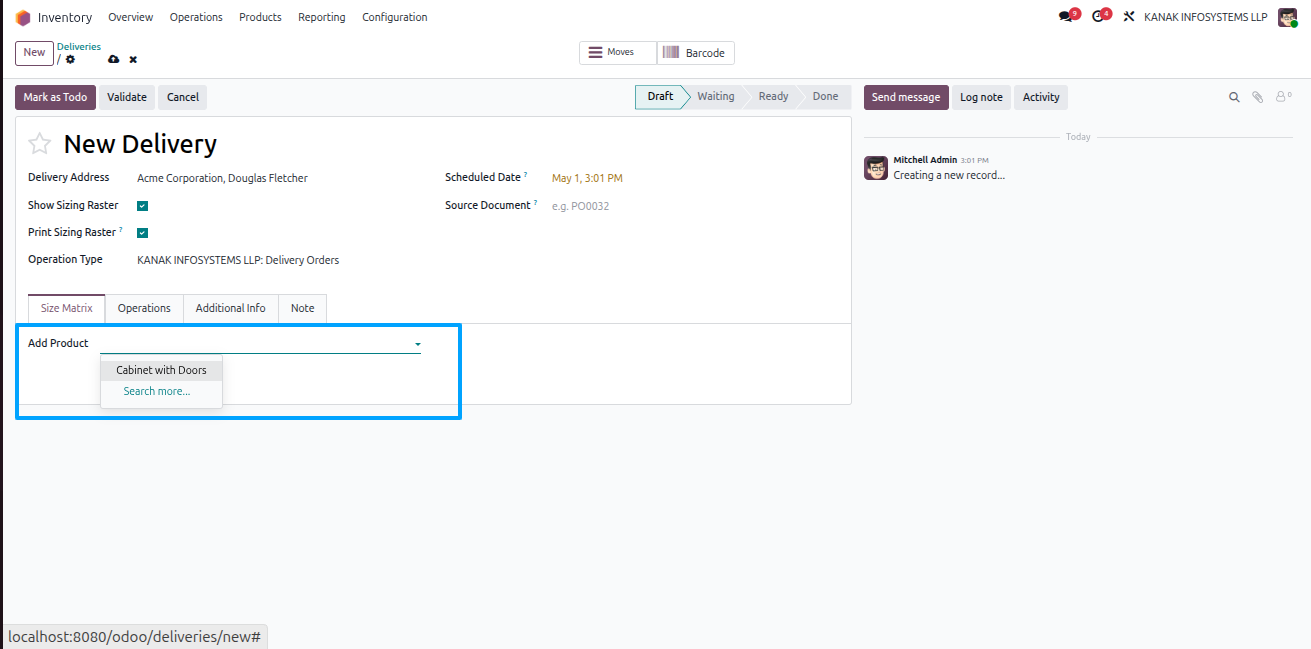1311x649 pixels.
Task: Click the Search more... link
Action: 157,391
